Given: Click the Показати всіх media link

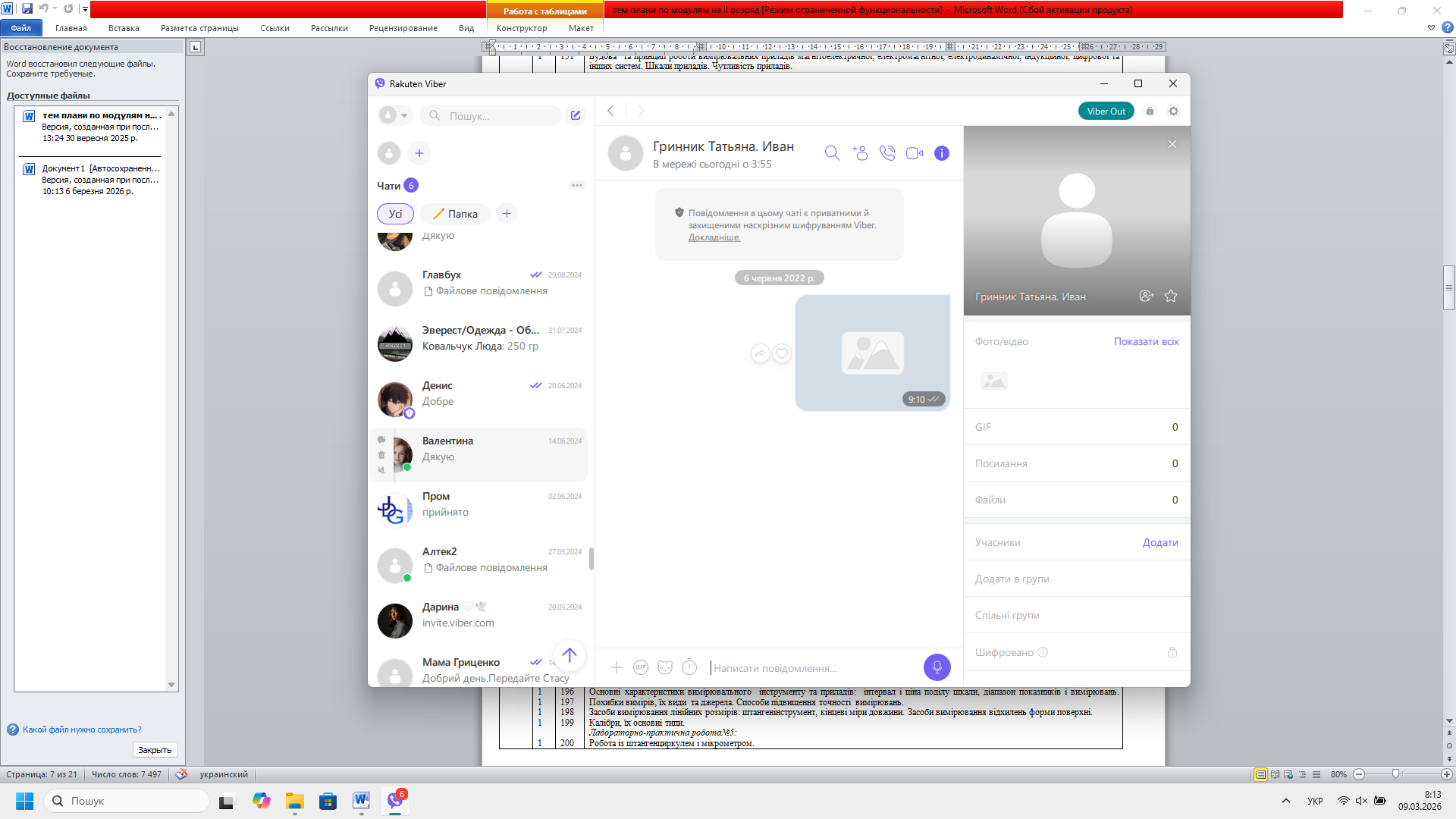Looking at the screenshot, I should pos(1146,342).
